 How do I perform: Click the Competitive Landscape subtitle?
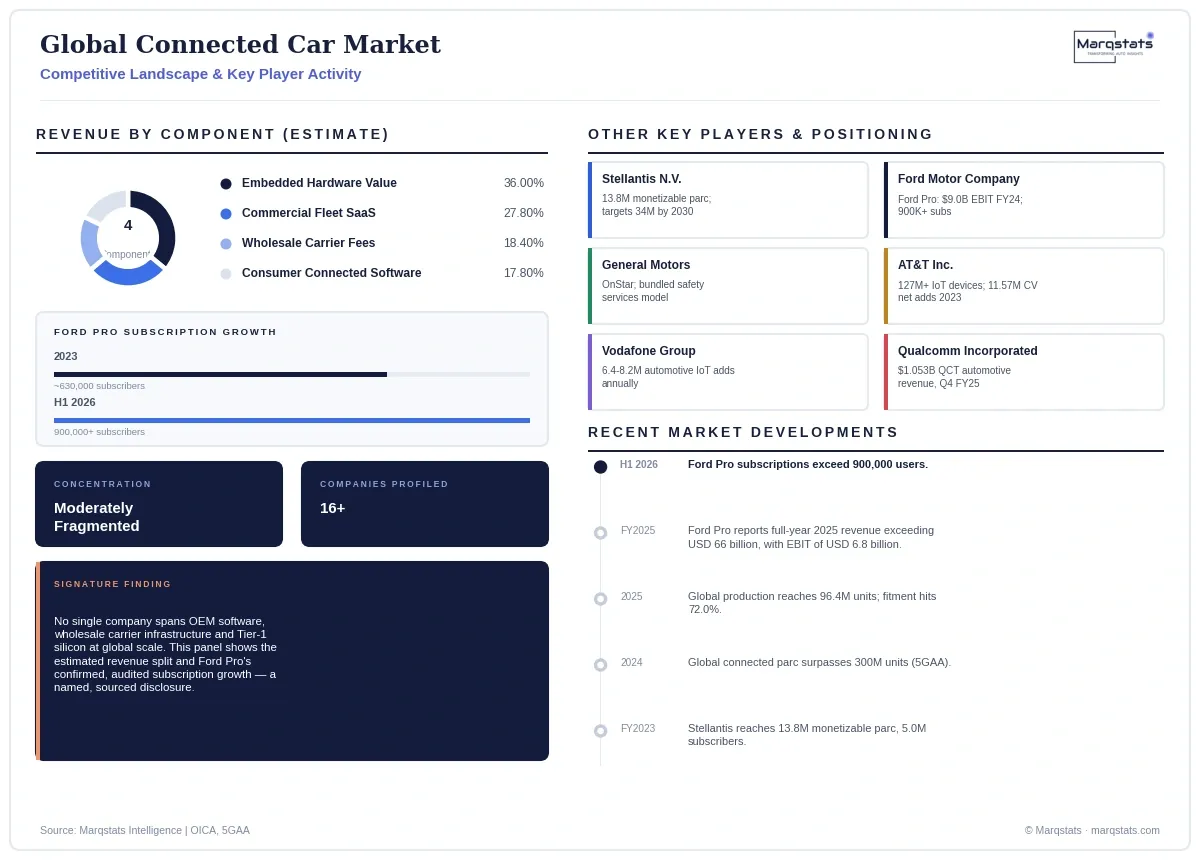coord(201,74)
